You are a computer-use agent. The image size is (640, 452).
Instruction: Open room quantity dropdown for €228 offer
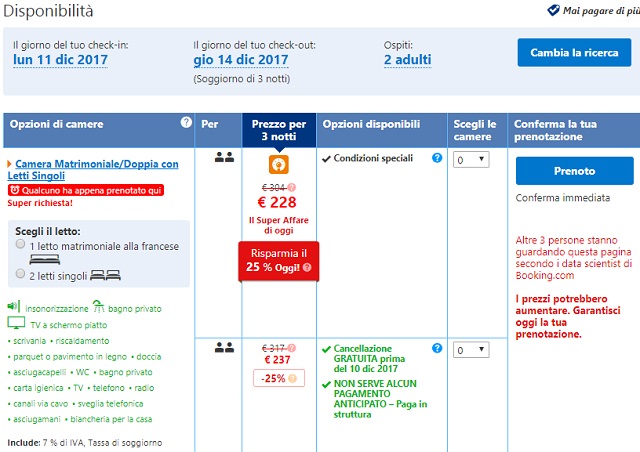471,160
